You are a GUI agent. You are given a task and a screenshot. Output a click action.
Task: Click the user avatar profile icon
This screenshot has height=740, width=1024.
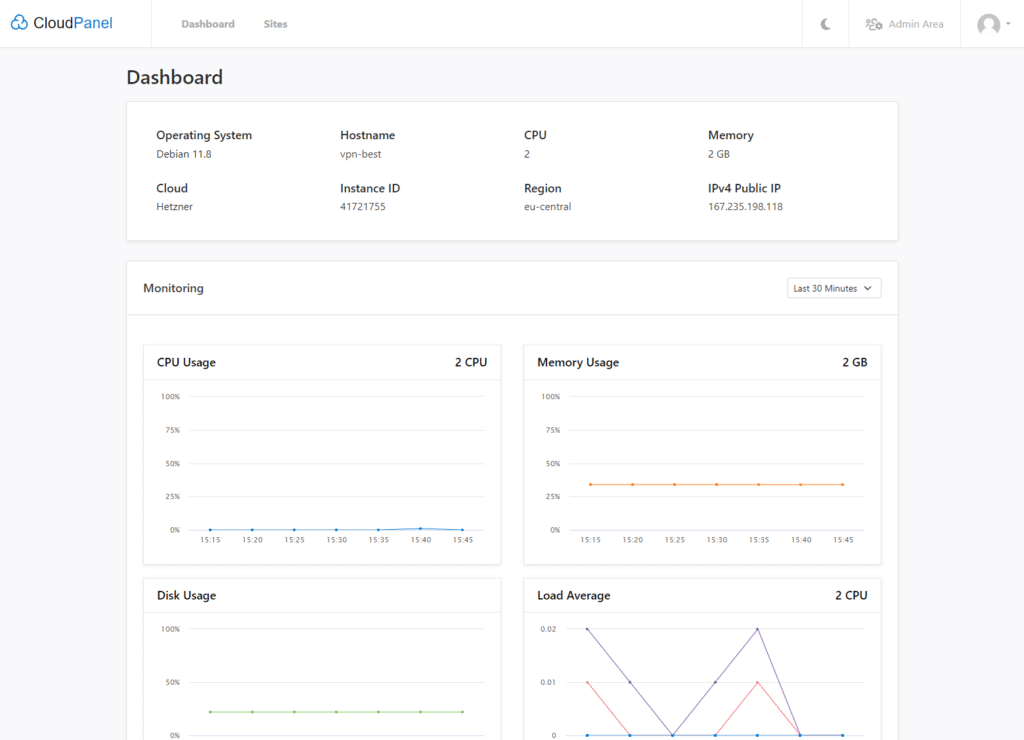[986, 24]
